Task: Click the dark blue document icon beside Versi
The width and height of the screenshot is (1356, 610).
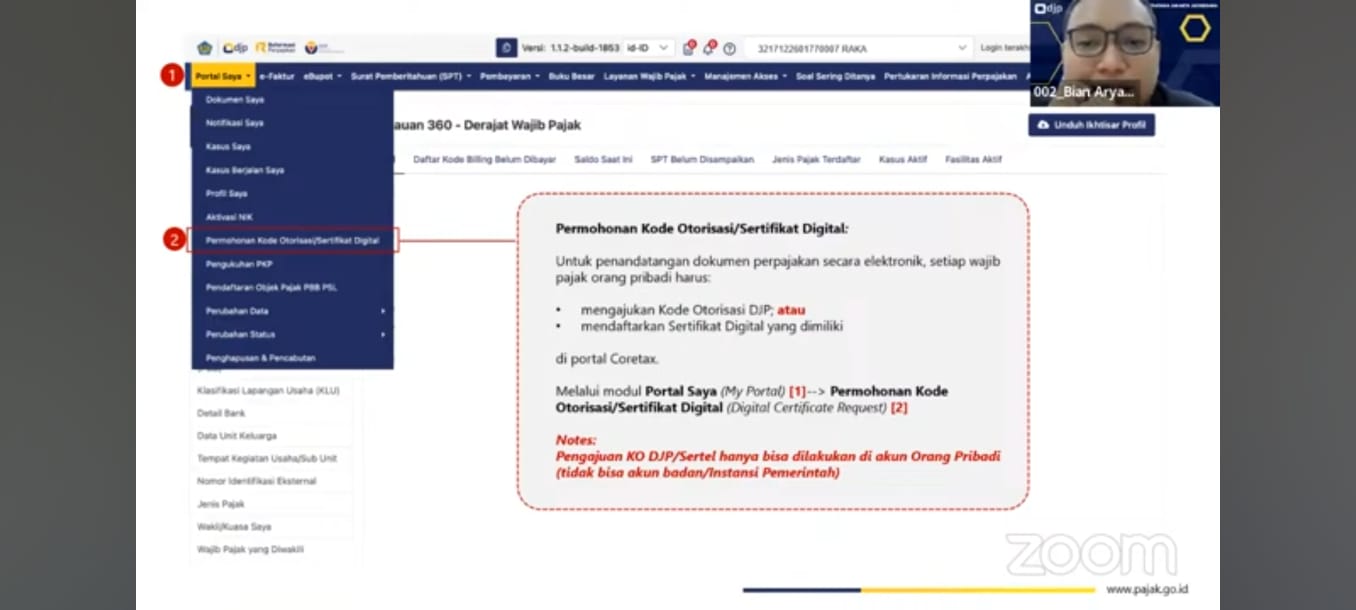Action: [507, 48]
